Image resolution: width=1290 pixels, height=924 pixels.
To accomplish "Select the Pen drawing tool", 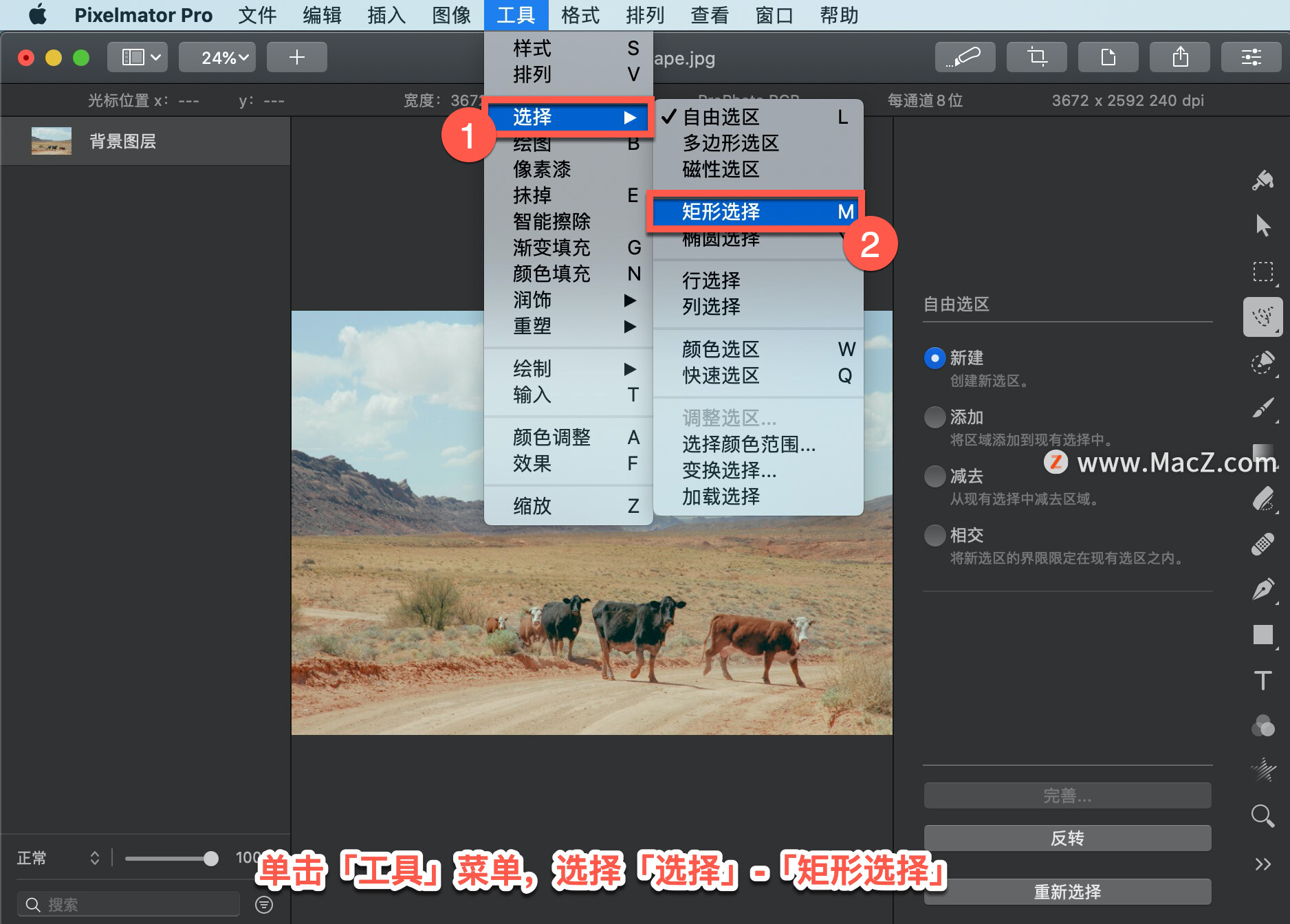I will (x=1262, y=589).
